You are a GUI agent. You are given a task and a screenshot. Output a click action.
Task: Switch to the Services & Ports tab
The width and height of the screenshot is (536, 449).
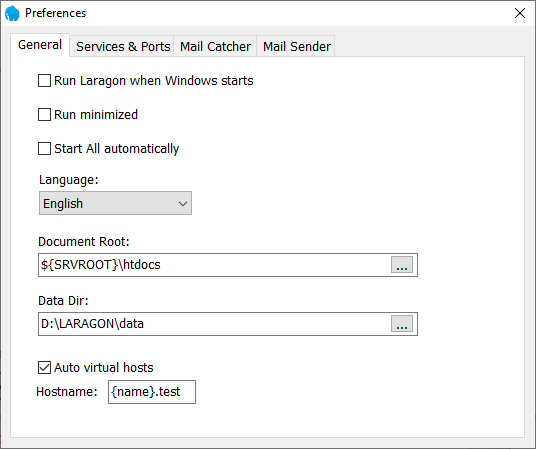click(x=123, y=47)
